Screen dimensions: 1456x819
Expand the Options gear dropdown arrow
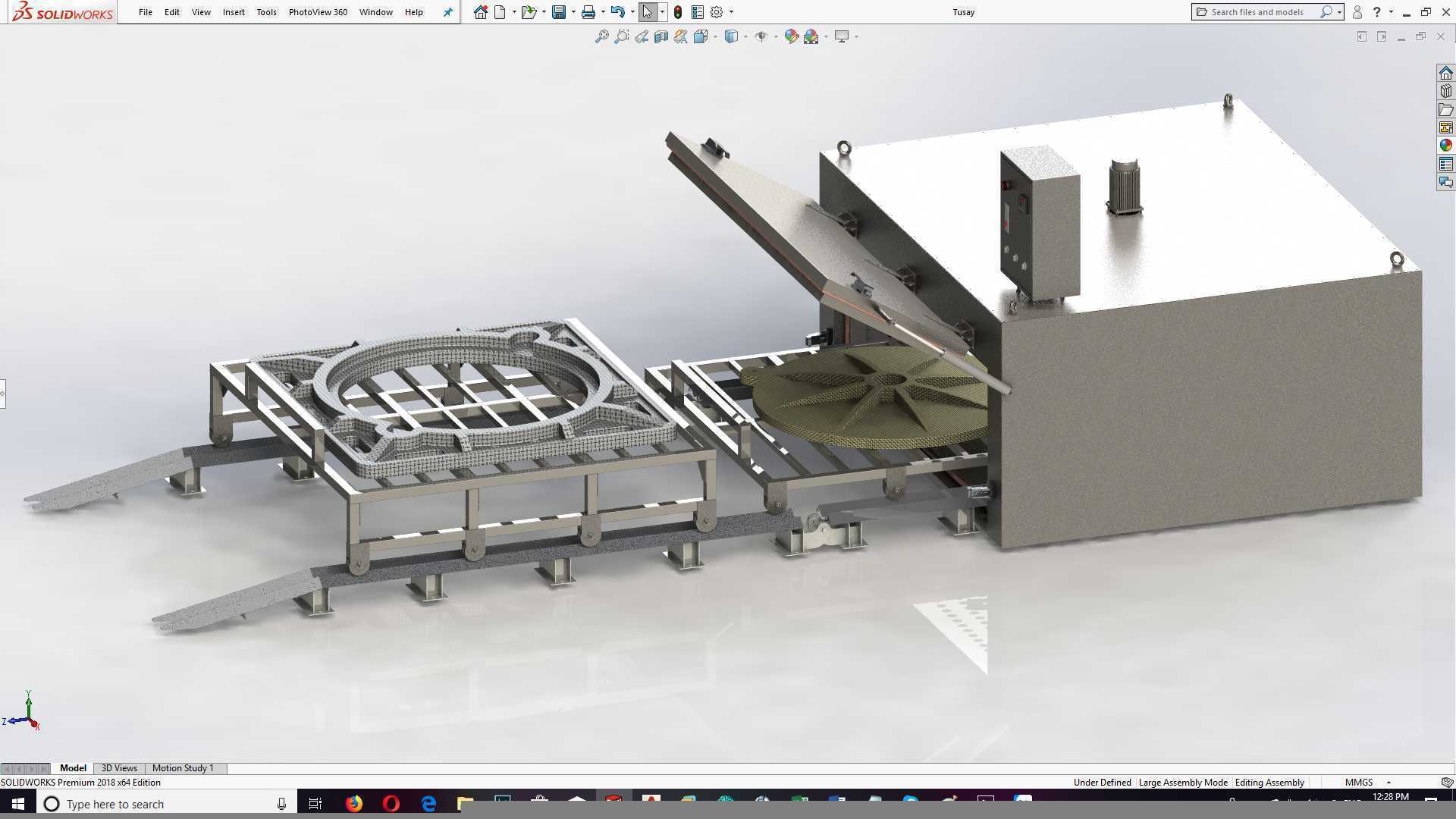coord(731,12)
